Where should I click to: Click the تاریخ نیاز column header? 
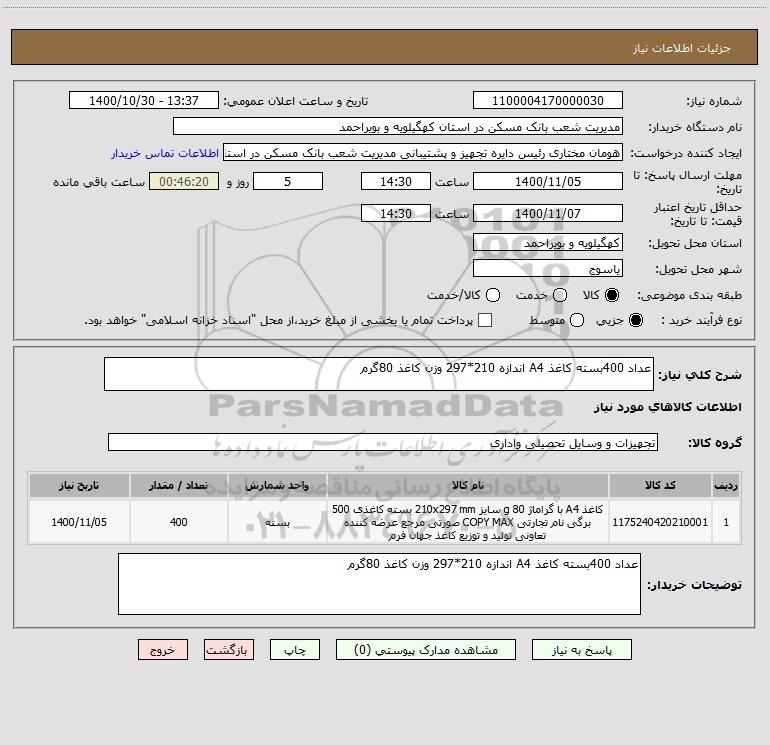(79, 485)
